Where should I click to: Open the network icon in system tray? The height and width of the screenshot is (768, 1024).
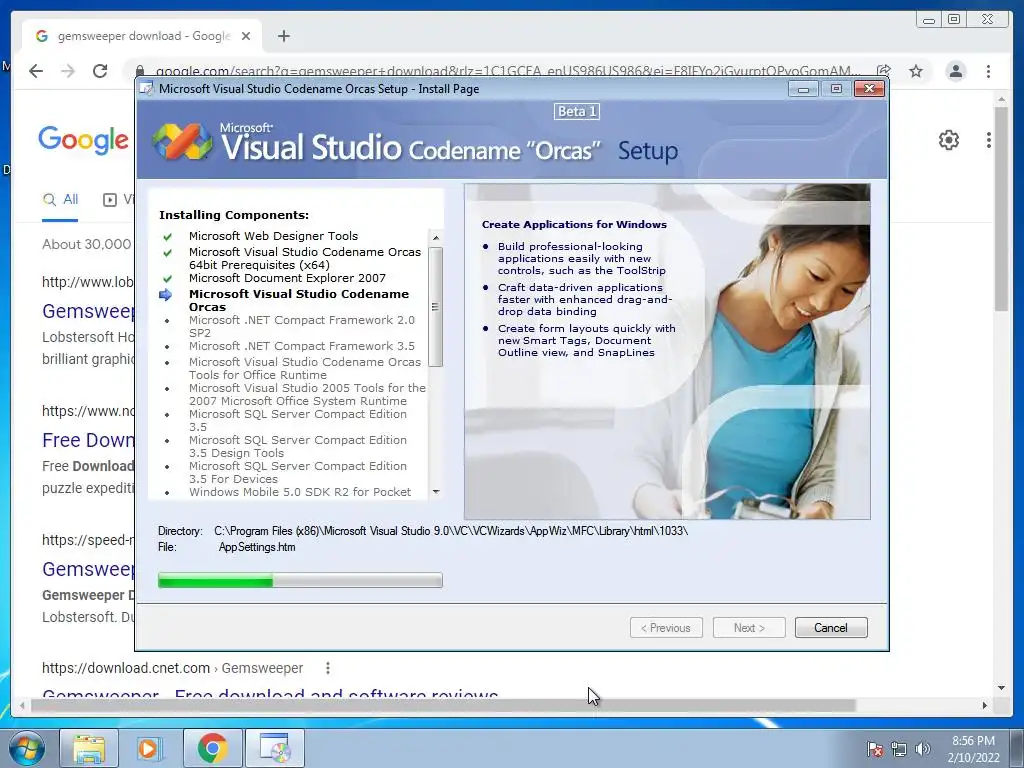[899, 749]
